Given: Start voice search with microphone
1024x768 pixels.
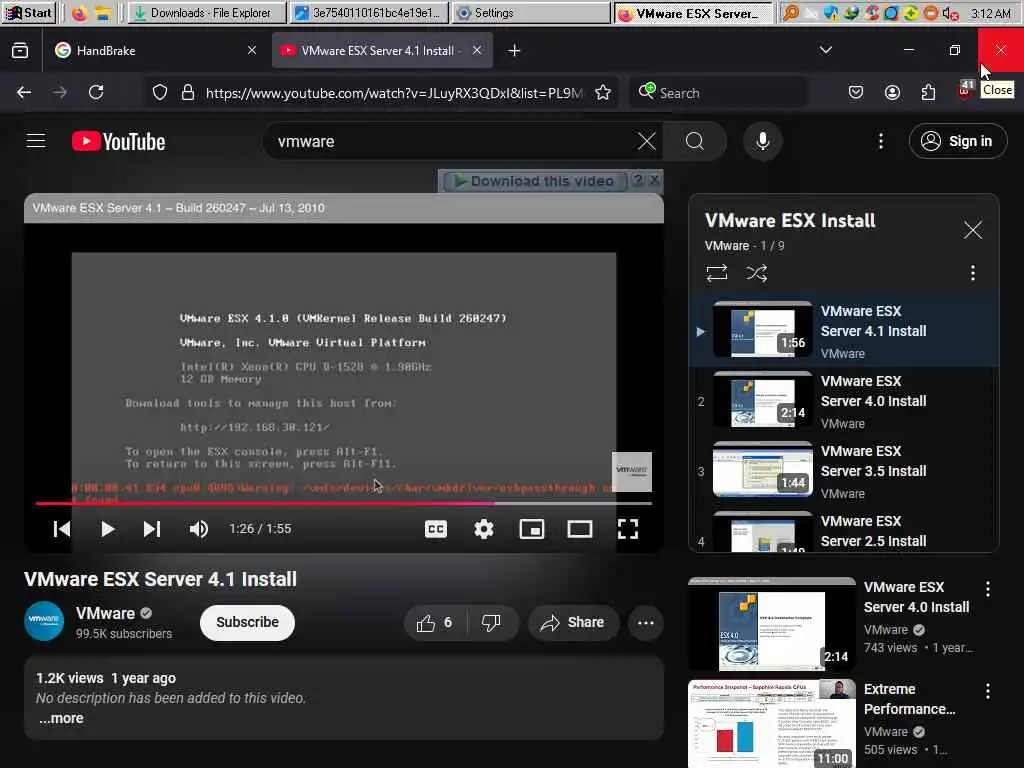Looking at the screenshot, I should tap(763, 141).
